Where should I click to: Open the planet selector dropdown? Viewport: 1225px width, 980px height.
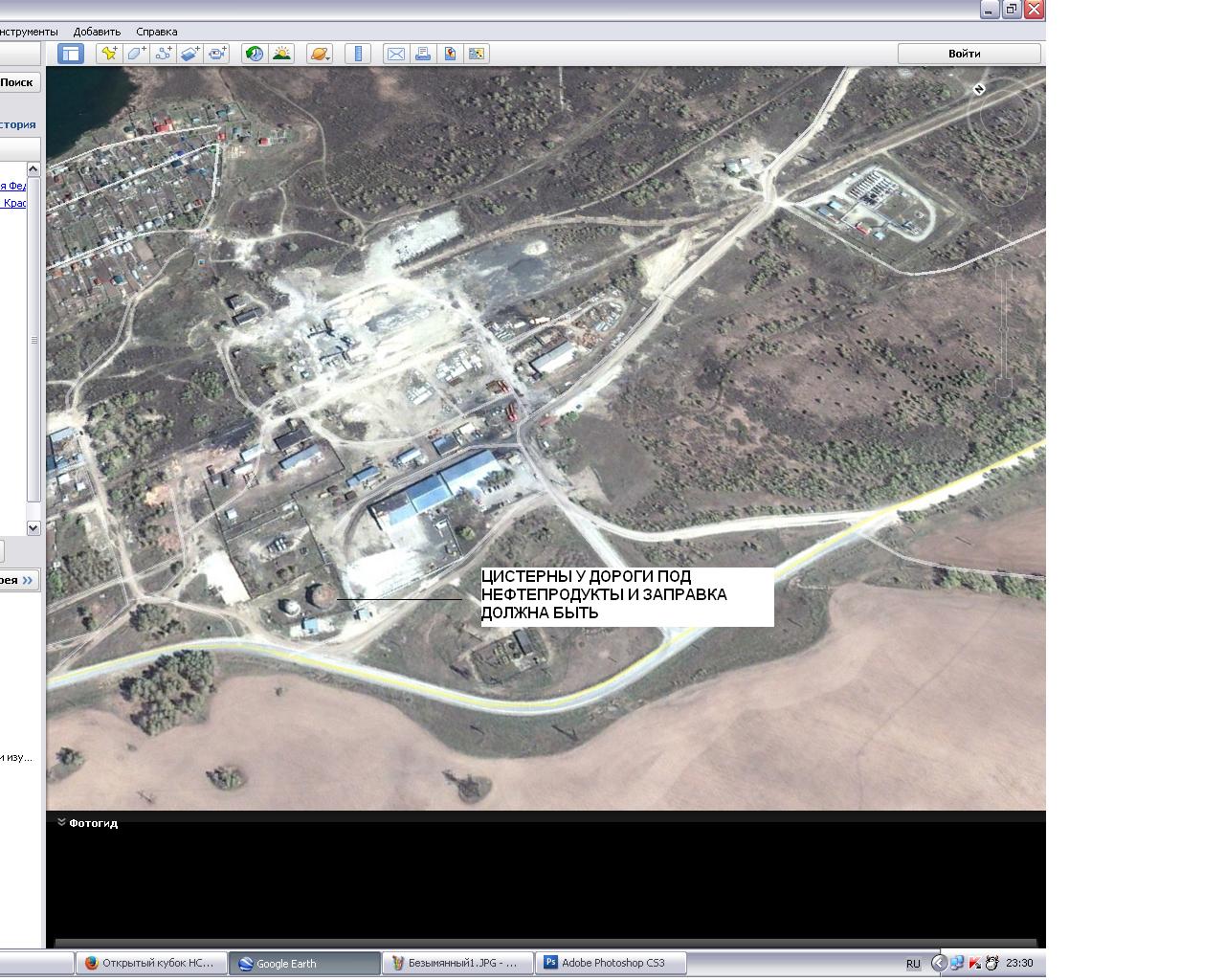[320, 54]
